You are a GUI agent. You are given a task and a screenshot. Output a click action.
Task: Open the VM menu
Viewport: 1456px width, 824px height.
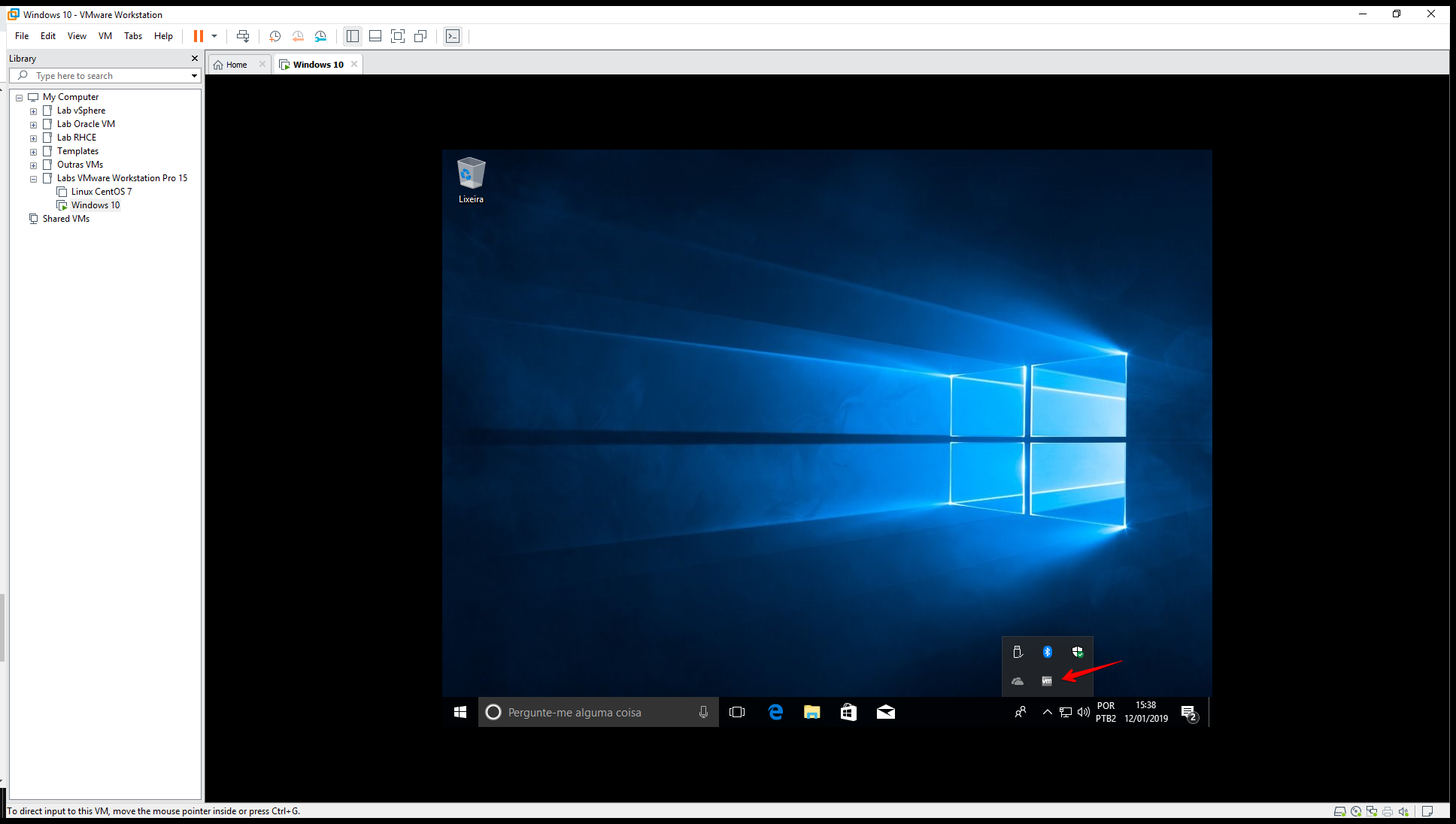click(x=105, y=36)
